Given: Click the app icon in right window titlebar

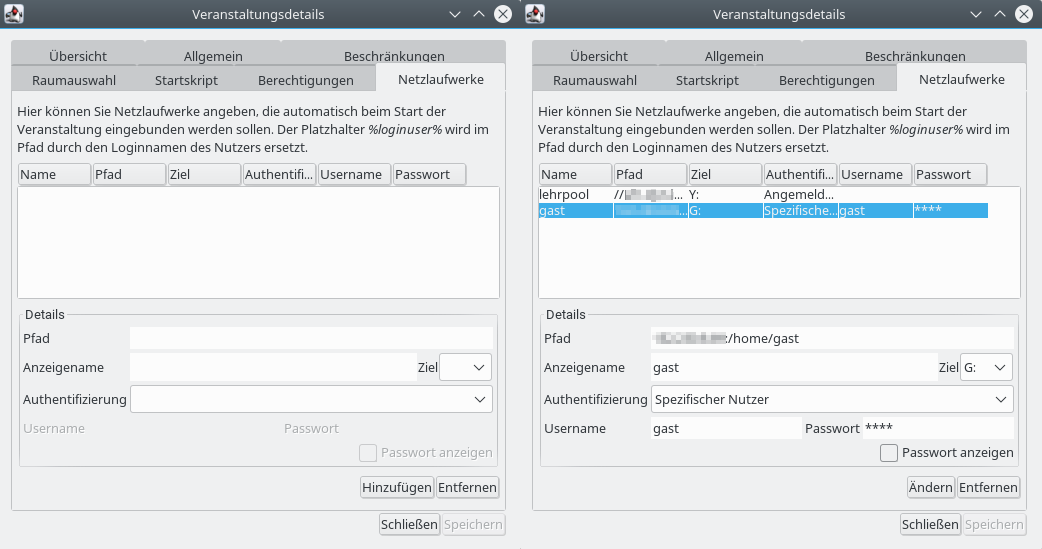Looking at the screenshot, I should click(x=536, y=14).
